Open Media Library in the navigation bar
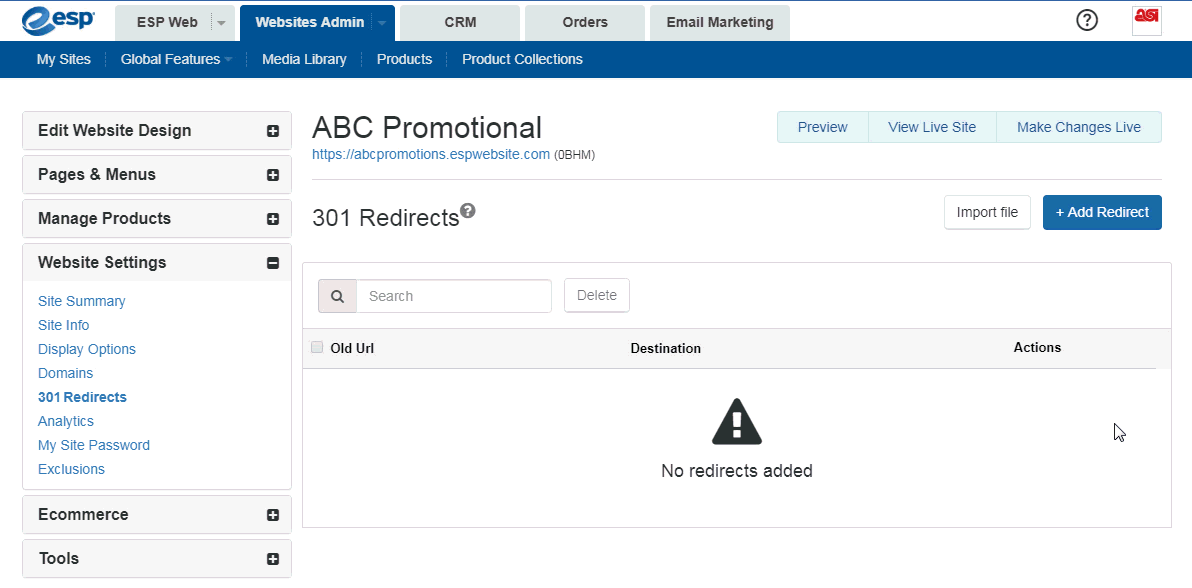Image resolution: width=1192 pixels, height=588 pixels. tap(304, 59)
